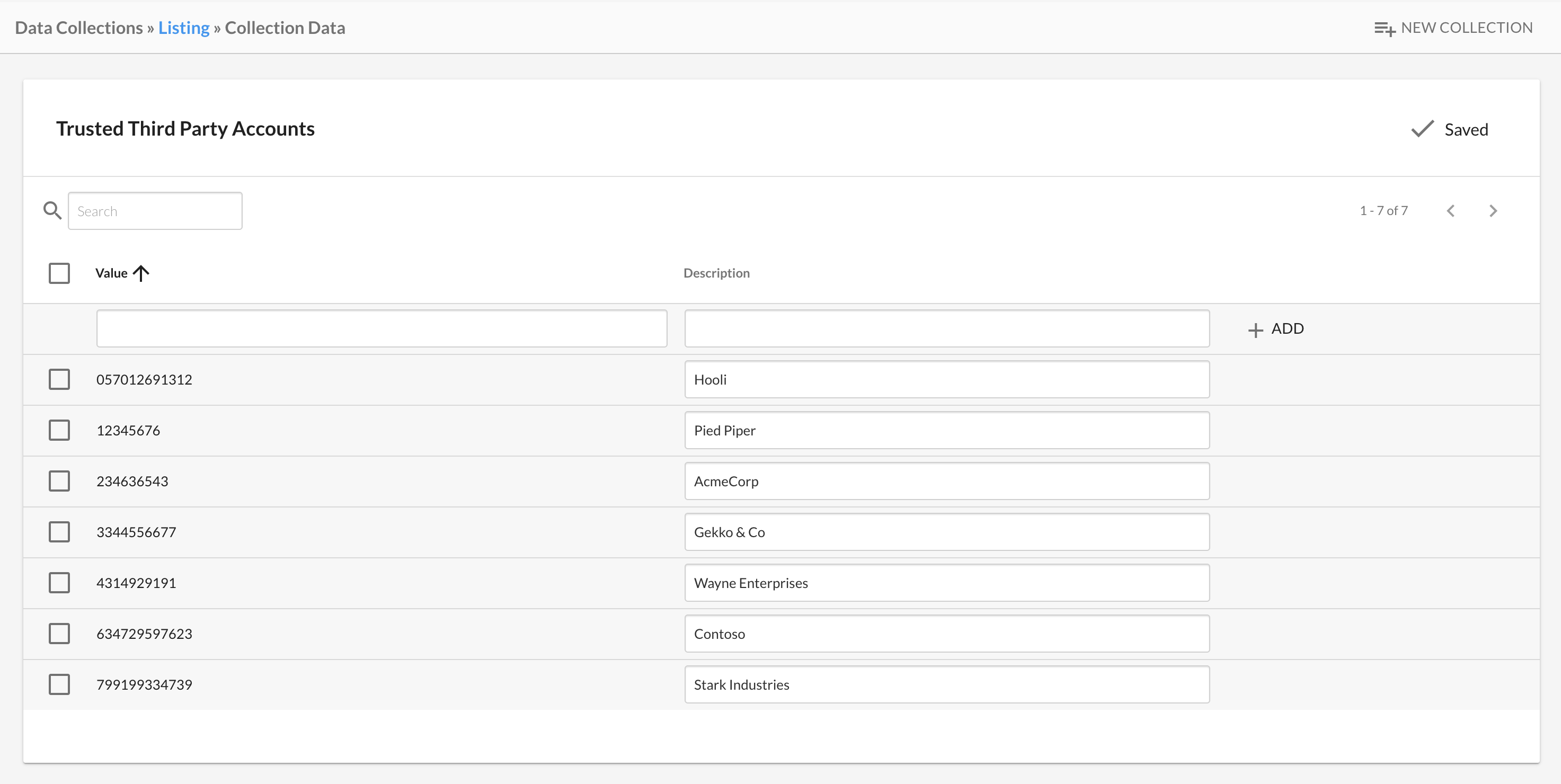Go to next page chevron
This screenshot has width=1561, height=784.
[1493, 211]
